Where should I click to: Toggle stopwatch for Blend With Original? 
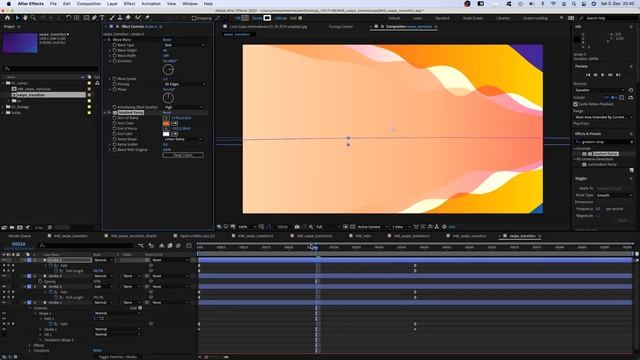pos(115,150)
